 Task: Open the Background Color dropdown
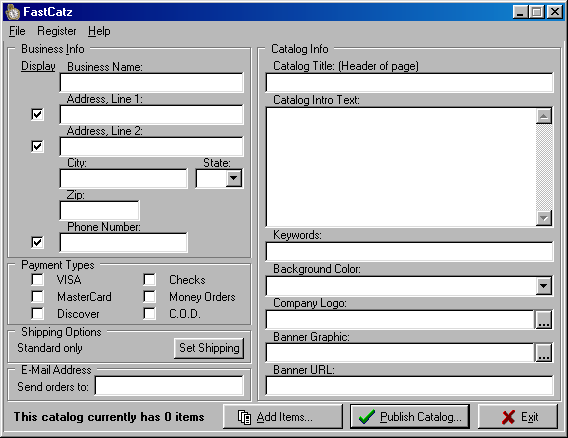pos(543,286)
